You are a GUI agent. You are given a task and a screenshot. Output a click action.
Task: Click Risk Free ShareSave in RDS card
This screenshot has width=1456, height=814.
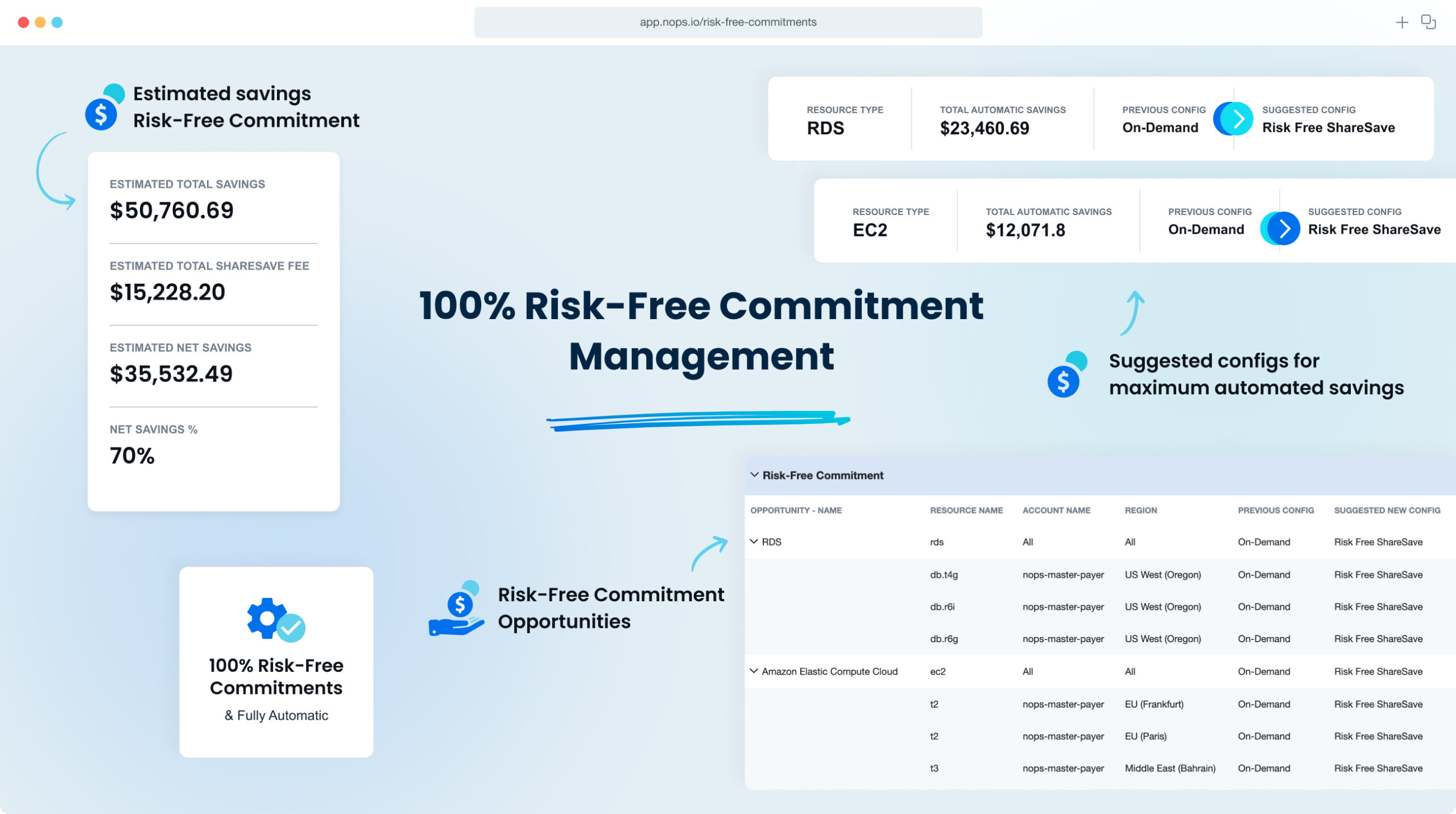(1328, 127)
